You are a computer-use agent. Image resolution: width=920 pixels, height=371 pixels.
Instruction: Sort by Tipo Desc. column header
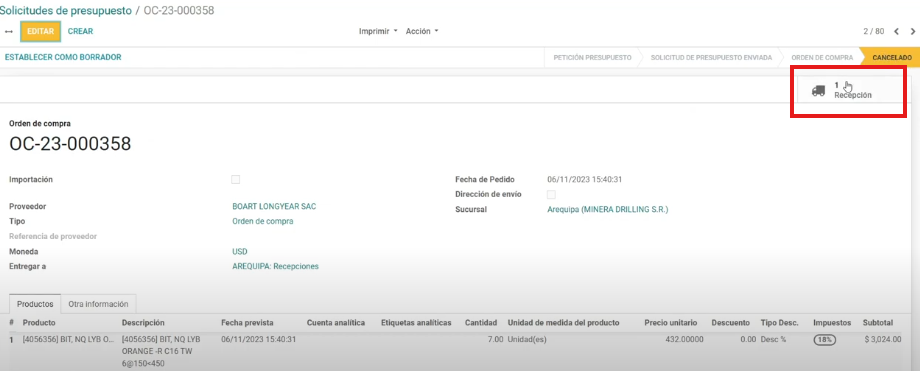[779, 323]
